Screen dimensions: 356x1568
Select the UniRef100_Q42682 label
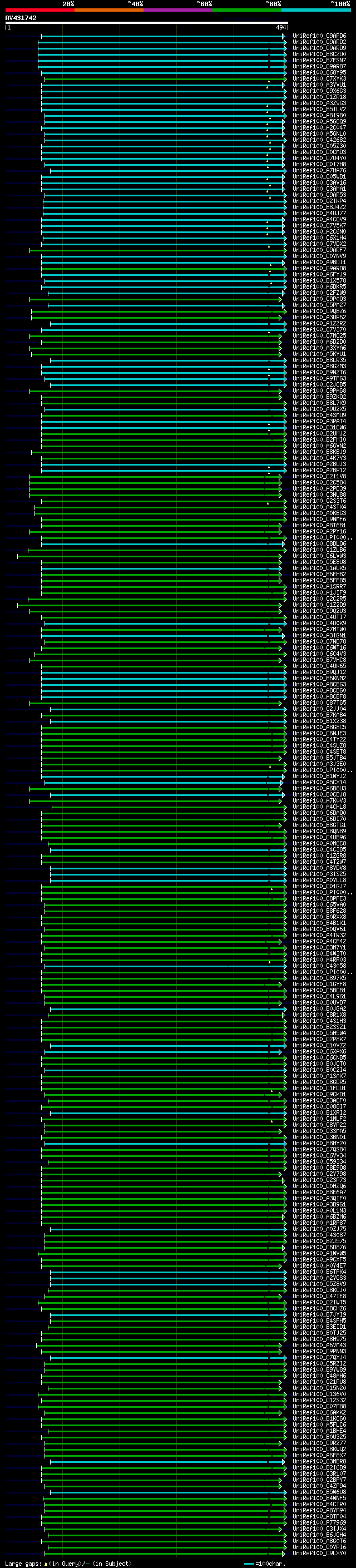click(x=319, y=140)
